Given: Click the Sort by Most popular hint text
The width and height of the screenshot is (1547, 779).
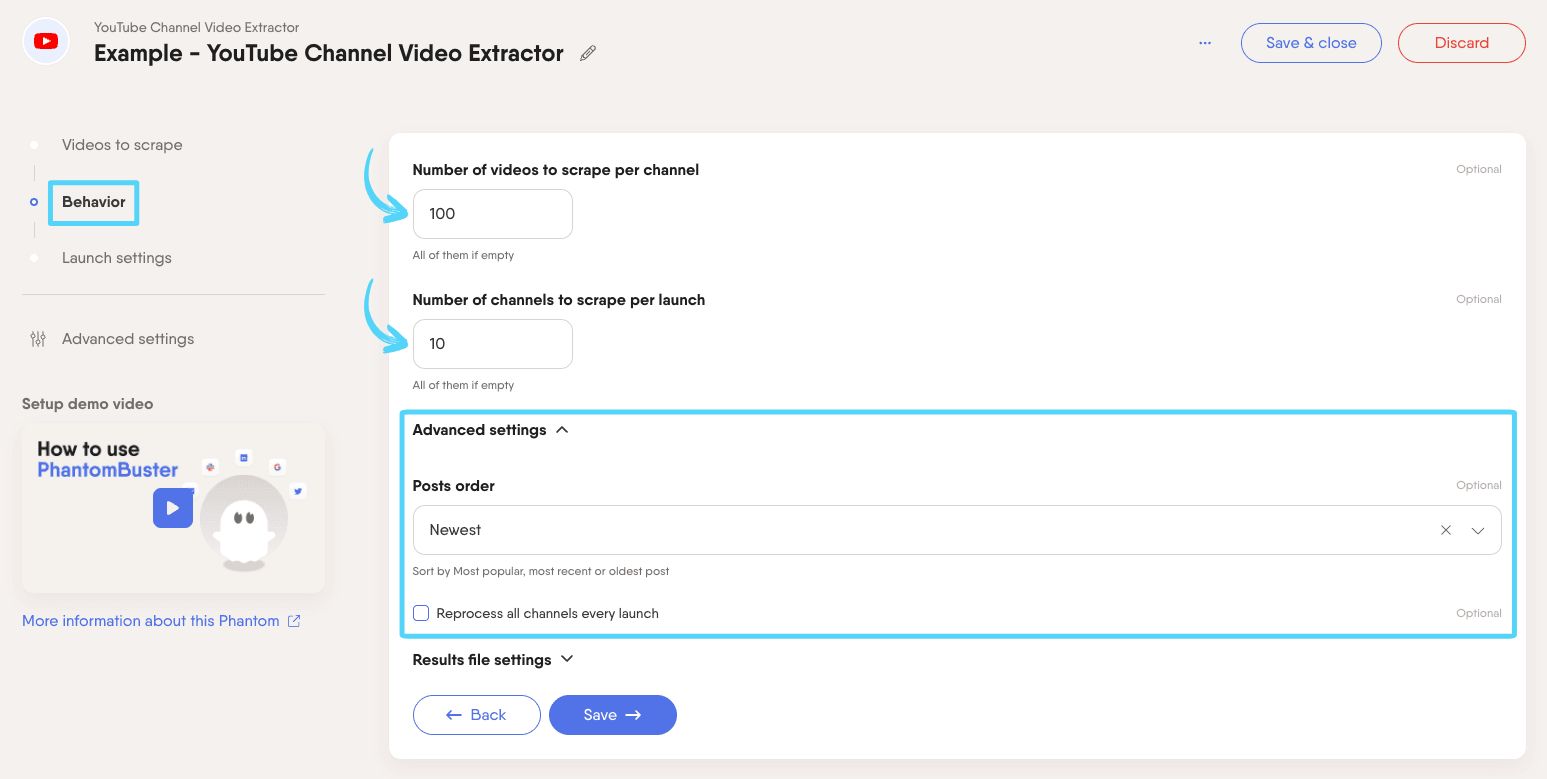Looking at the screenshot, I should (x=541, y=572).
